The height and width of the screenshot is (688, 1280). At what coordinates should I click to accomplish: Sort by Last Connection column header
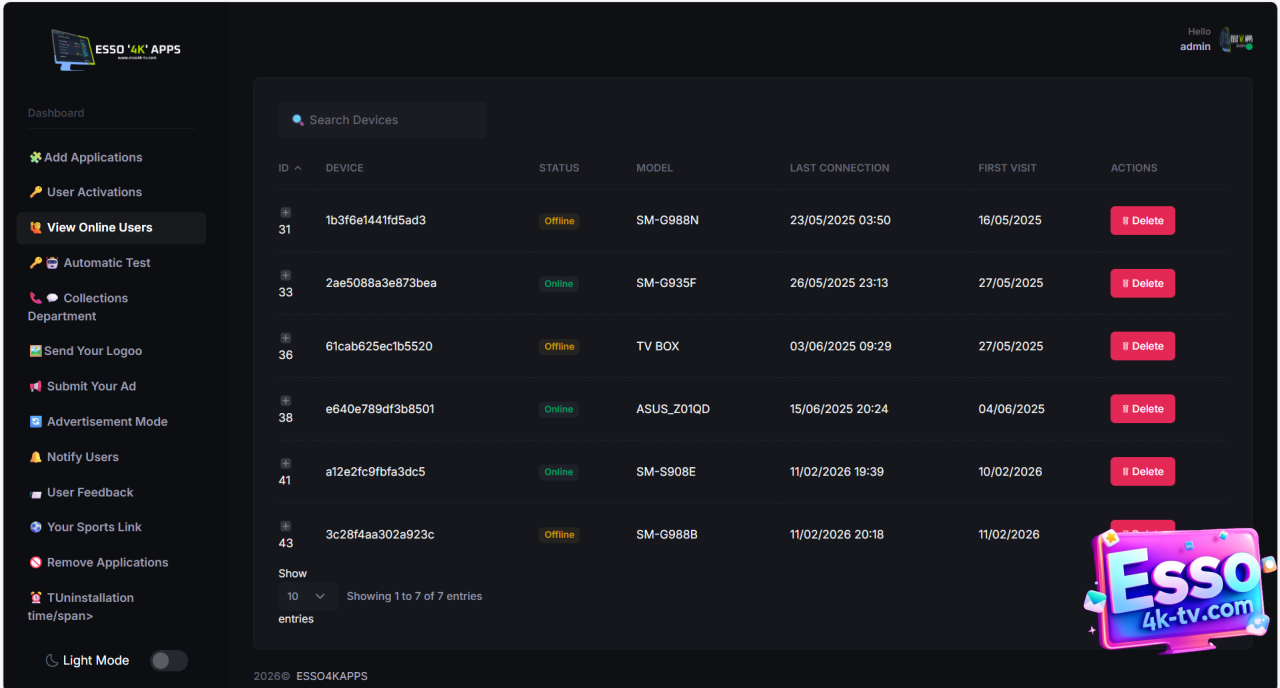tap(839, 168)
